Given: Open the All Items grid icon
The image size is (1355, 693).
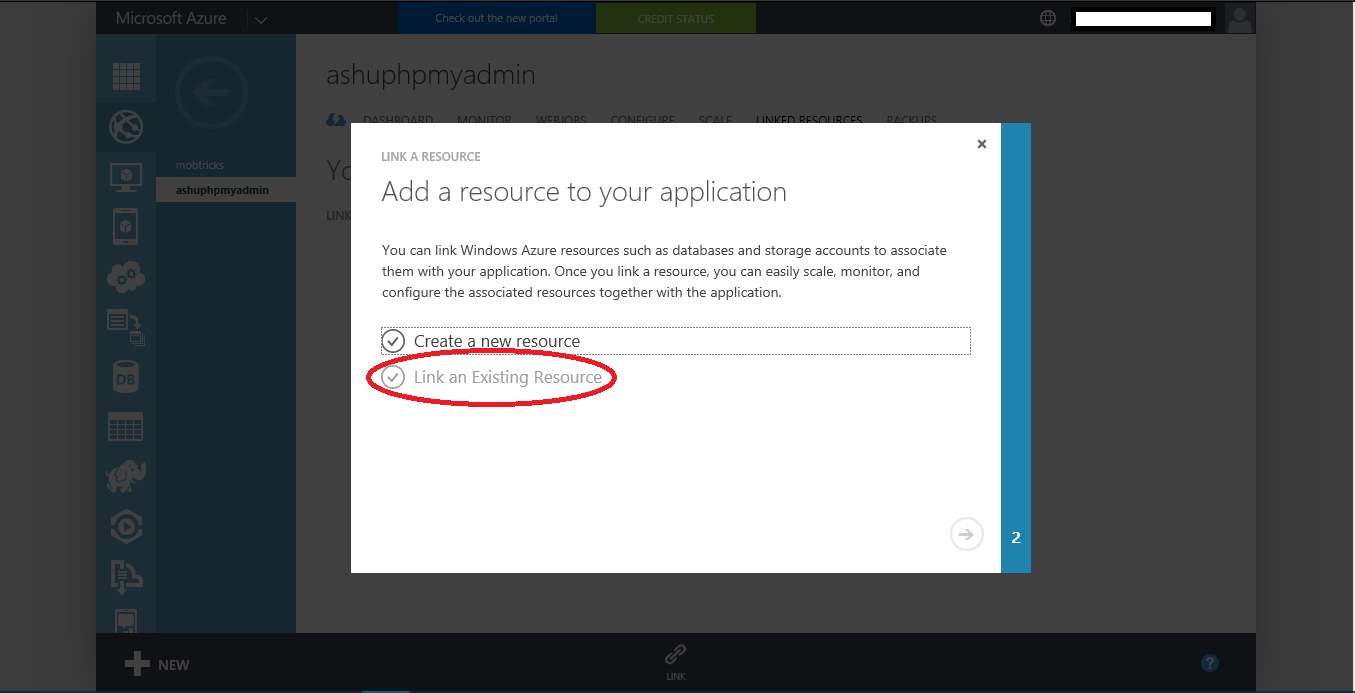Looking at the screenshot, I should (x=126, y=77).
